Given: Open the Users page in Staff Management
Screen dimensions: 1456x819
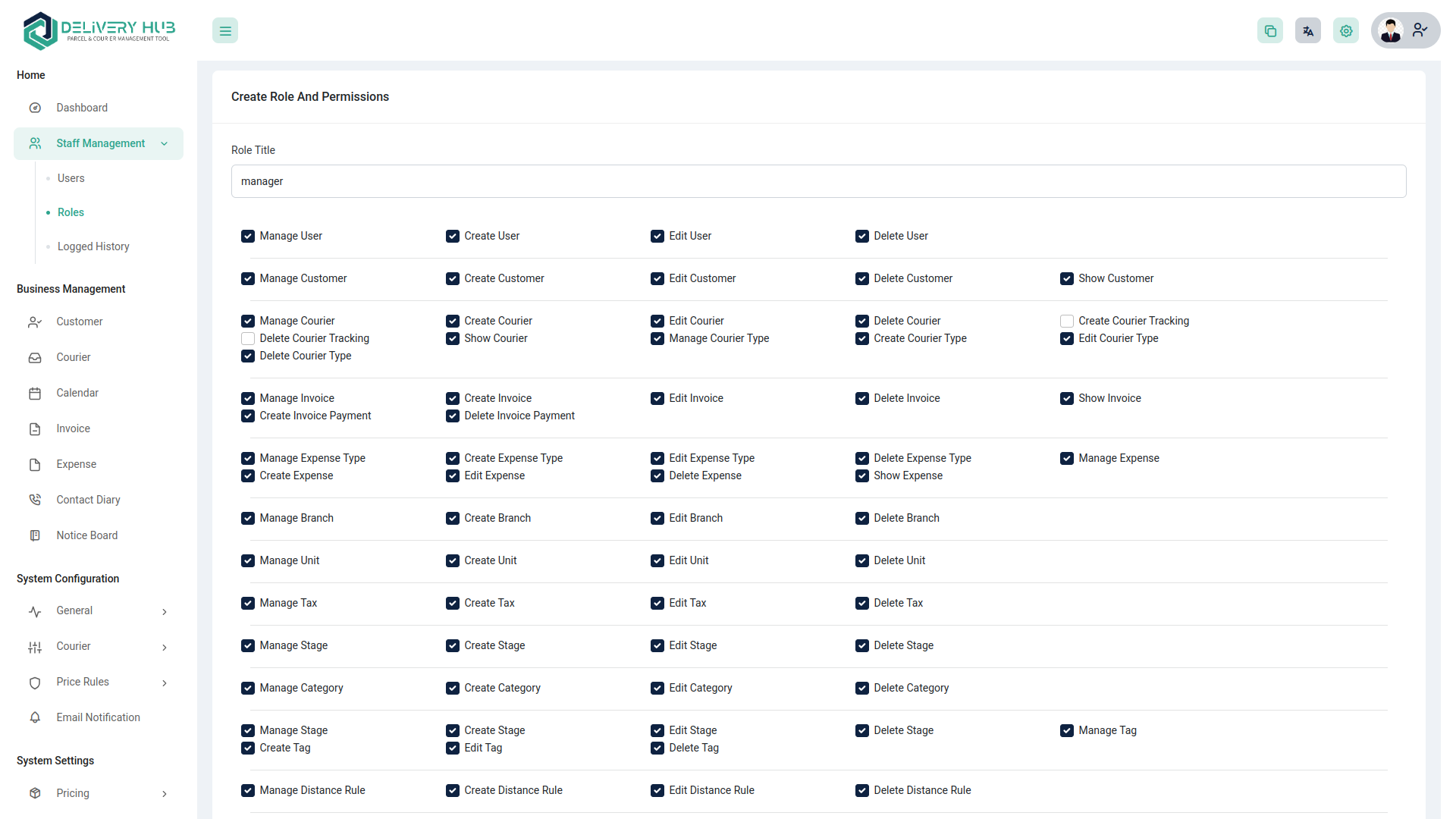Looking at the screenshot, I should 71,178.
